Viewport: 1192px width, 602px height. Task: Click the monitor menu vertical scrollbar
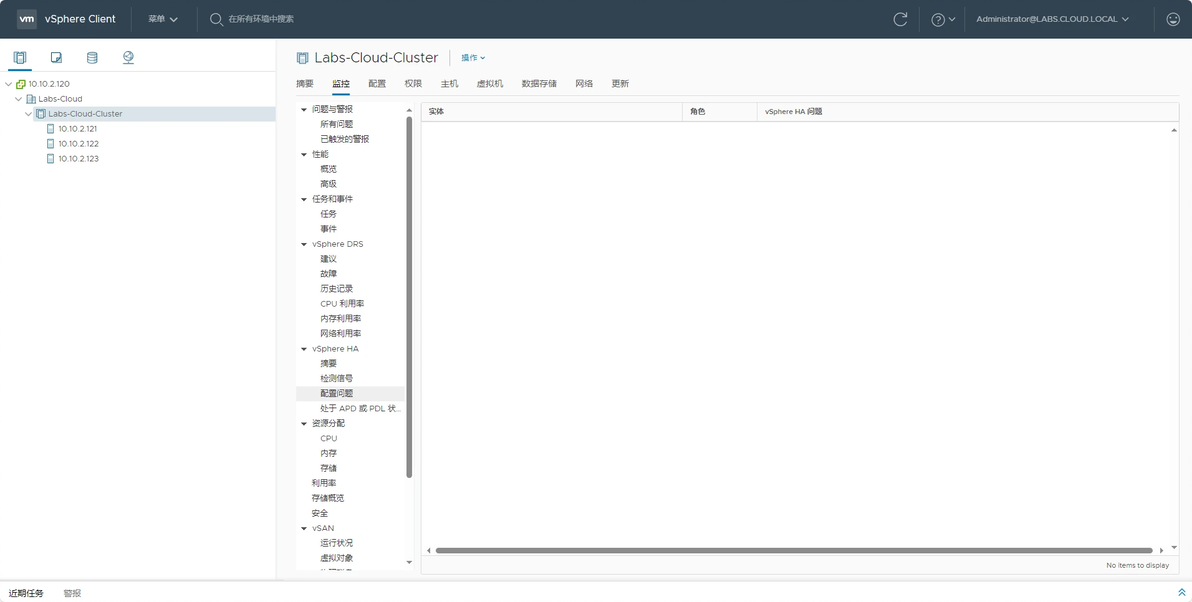[x=409, y=297]
